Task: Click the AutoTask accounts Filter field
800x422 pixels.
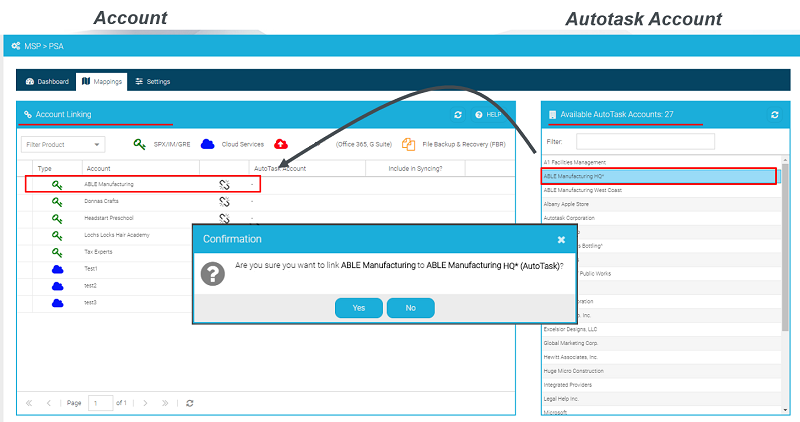Action: (645, 141)
